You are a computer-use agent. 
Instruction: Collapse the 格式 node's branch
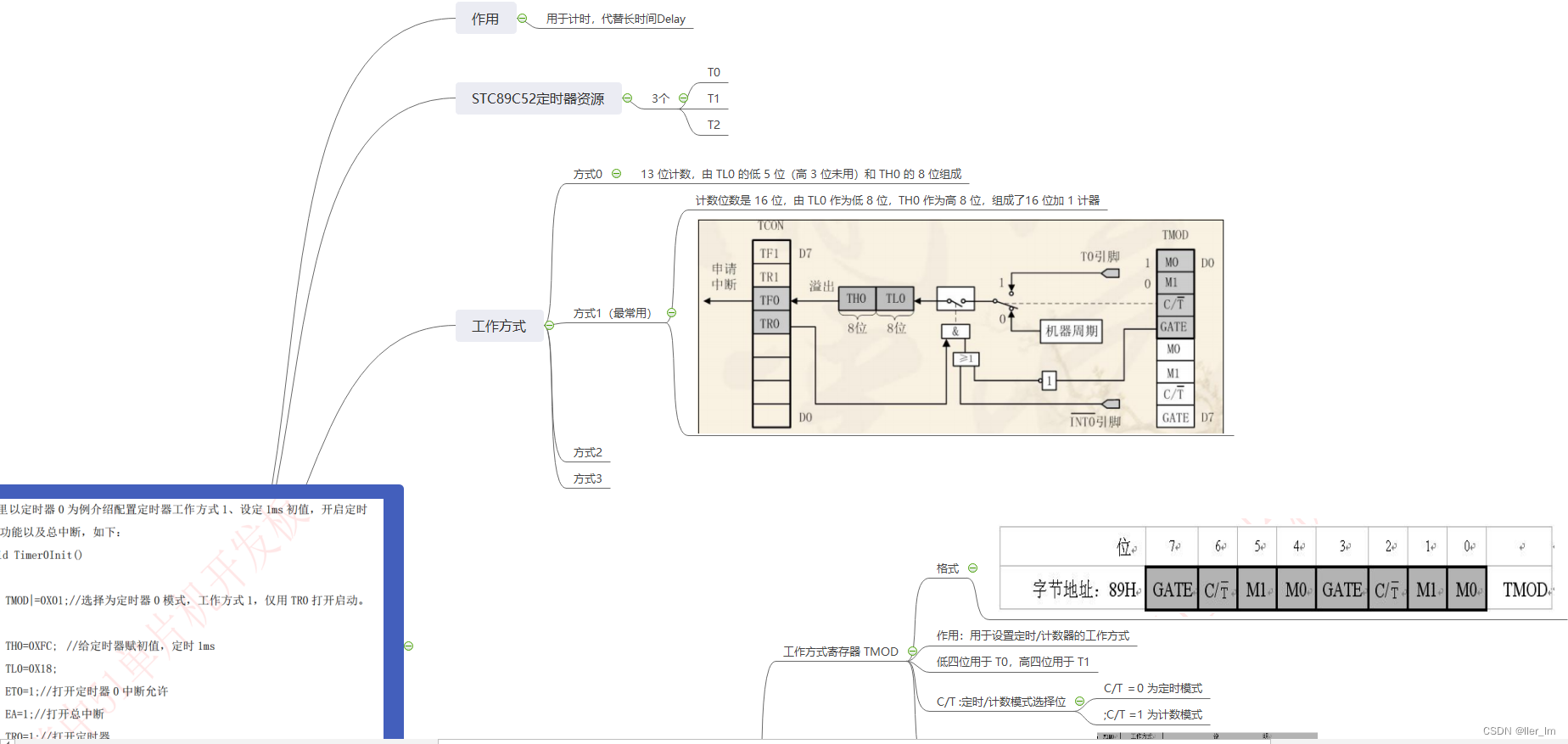(973, 568)
